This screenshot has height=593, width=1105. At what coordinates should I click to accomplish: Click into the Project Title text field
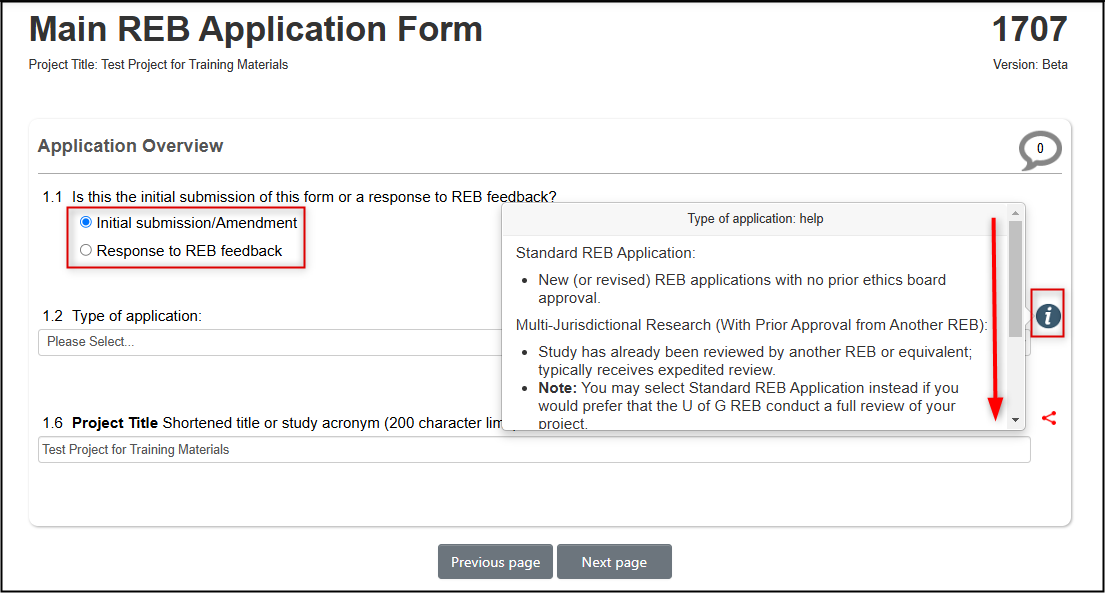click(534, 450)
